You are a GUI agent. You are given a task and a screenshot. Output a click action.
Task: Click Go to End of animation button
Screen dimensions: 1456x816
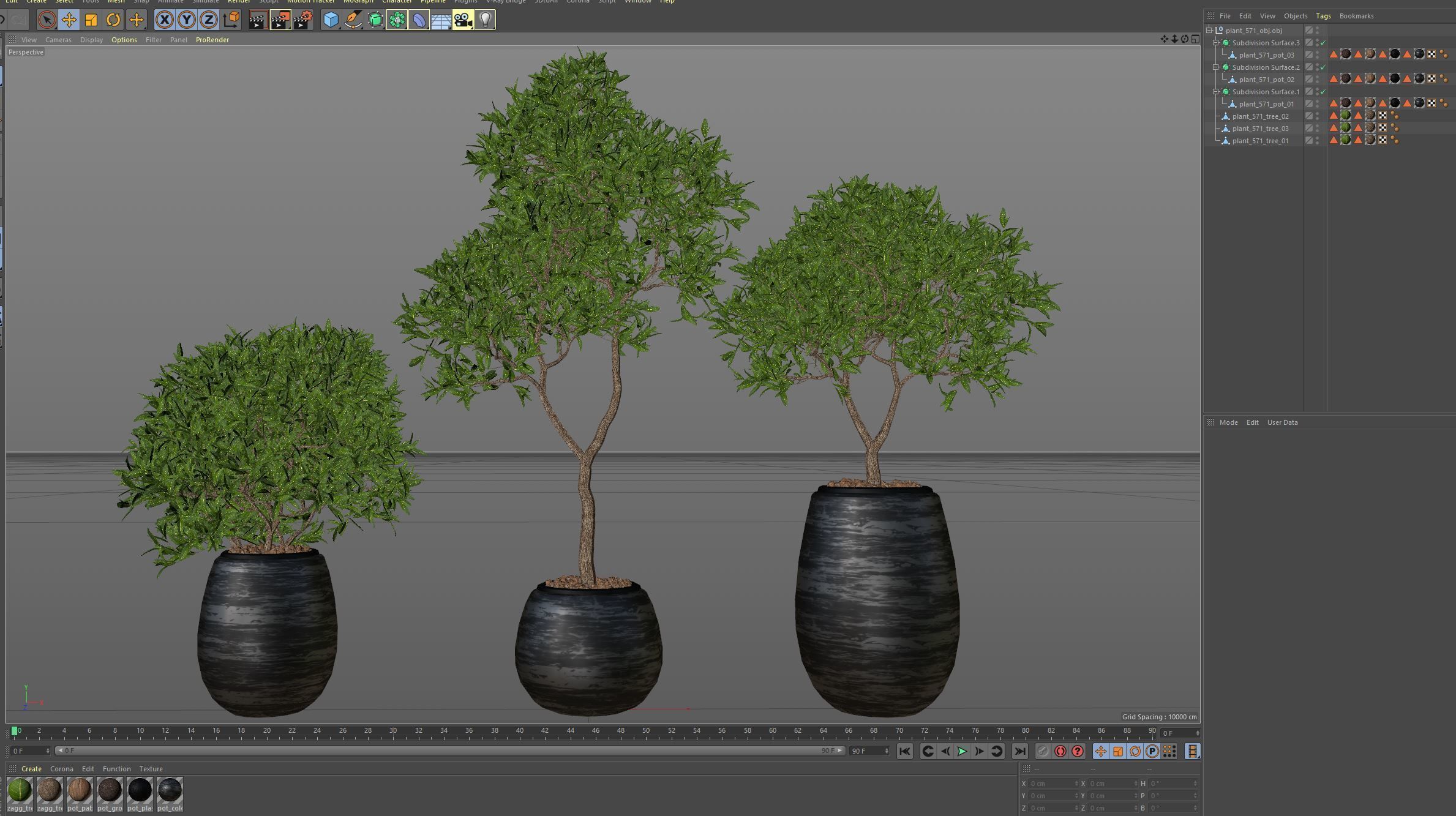[x=1019, y=751]
